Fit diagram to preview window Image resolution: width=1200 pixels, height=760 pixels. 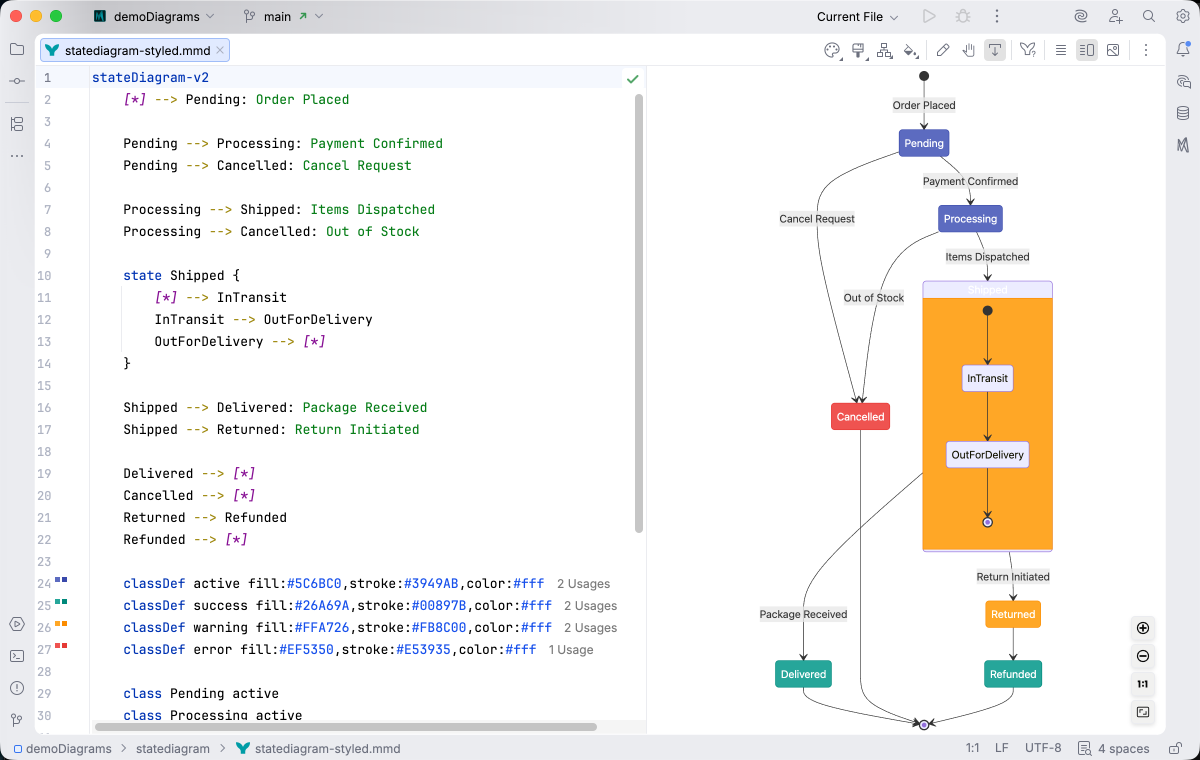(1143, 713)
